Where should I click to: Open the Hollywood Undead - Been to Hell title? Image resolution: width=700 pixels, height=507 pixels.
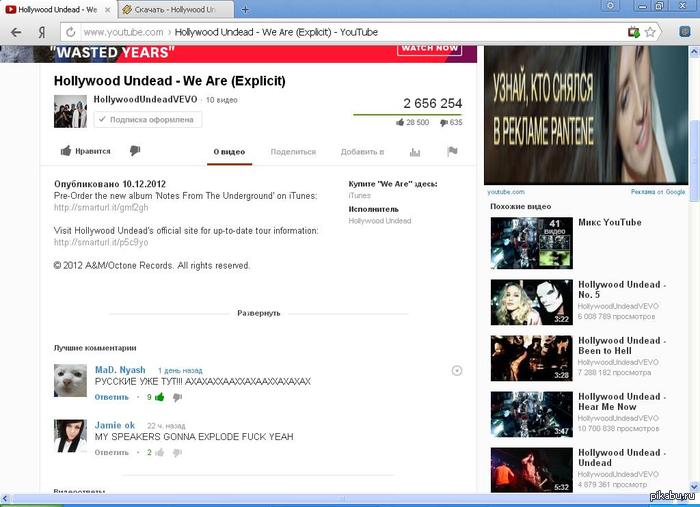tap(622, 345)
